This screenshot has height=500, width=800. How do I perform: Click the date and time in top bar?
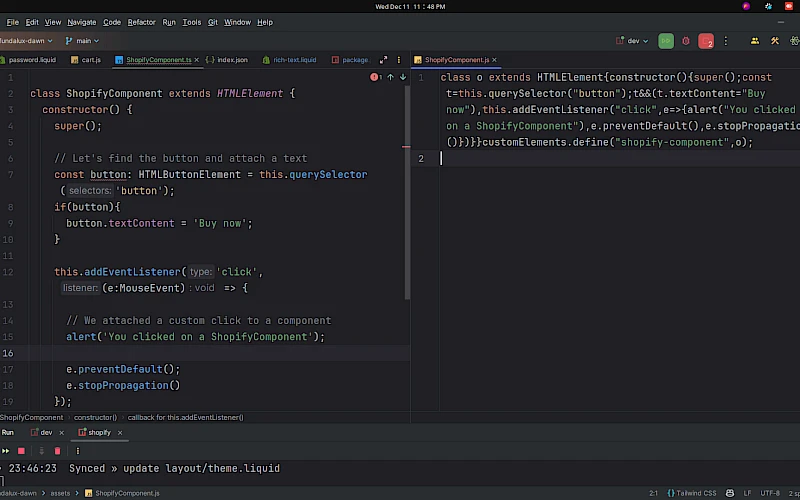tap(410, 7)
